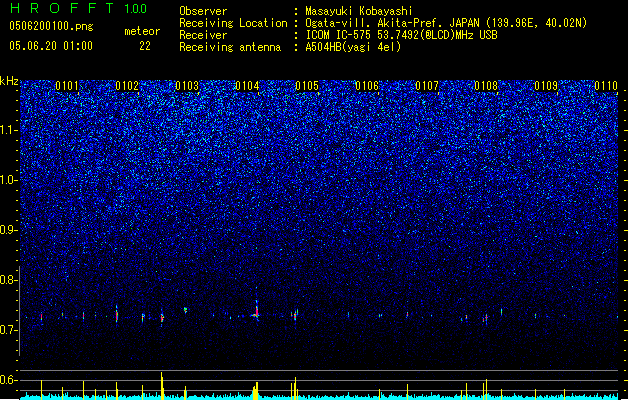Click the 0101 time marker
The image size is (629, 400).
pyautogui.click(x=67, y=86)
